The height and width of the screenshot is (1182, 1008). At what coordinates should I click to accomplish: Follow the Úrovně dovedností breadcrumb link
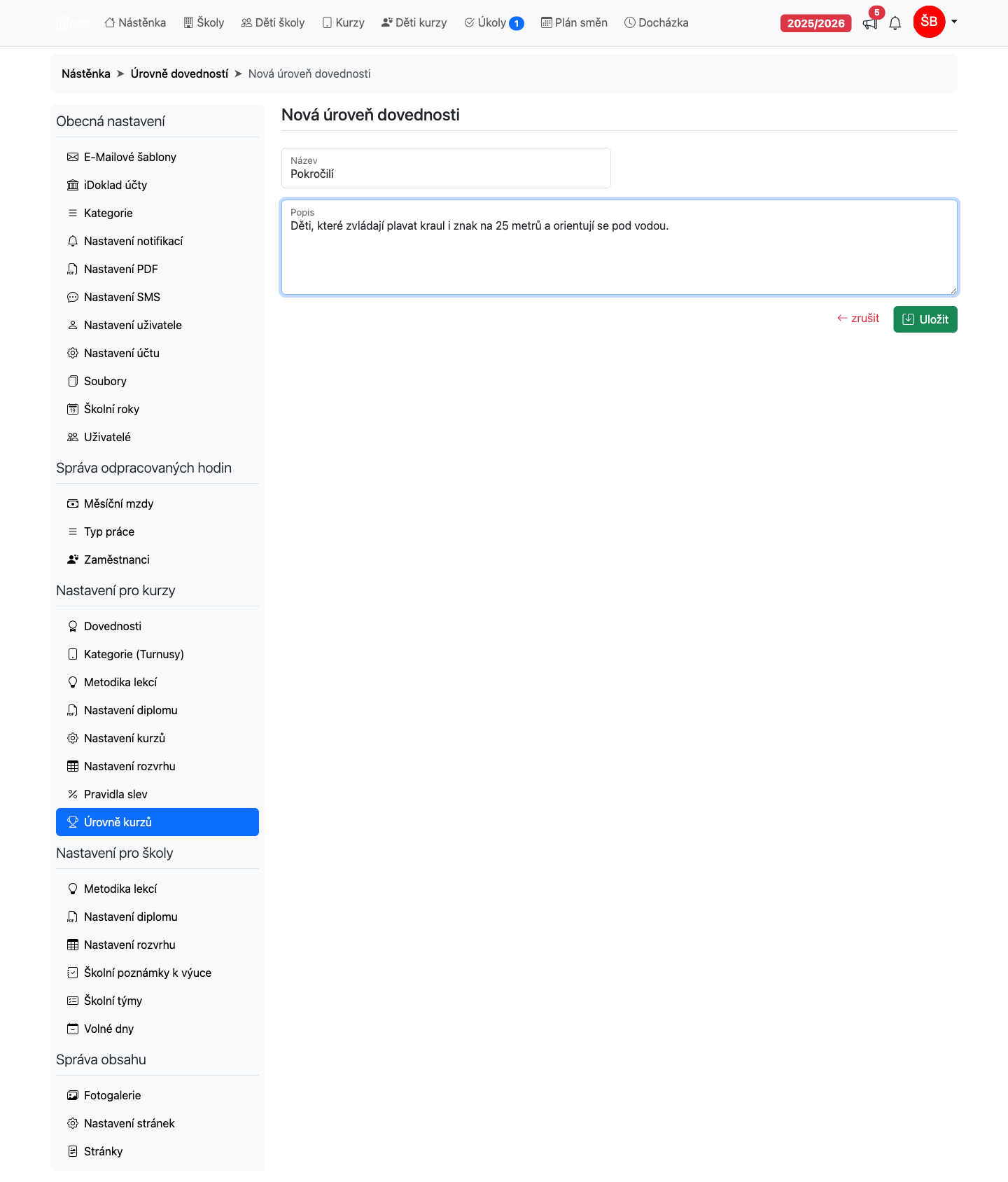[x=179, y=74]
